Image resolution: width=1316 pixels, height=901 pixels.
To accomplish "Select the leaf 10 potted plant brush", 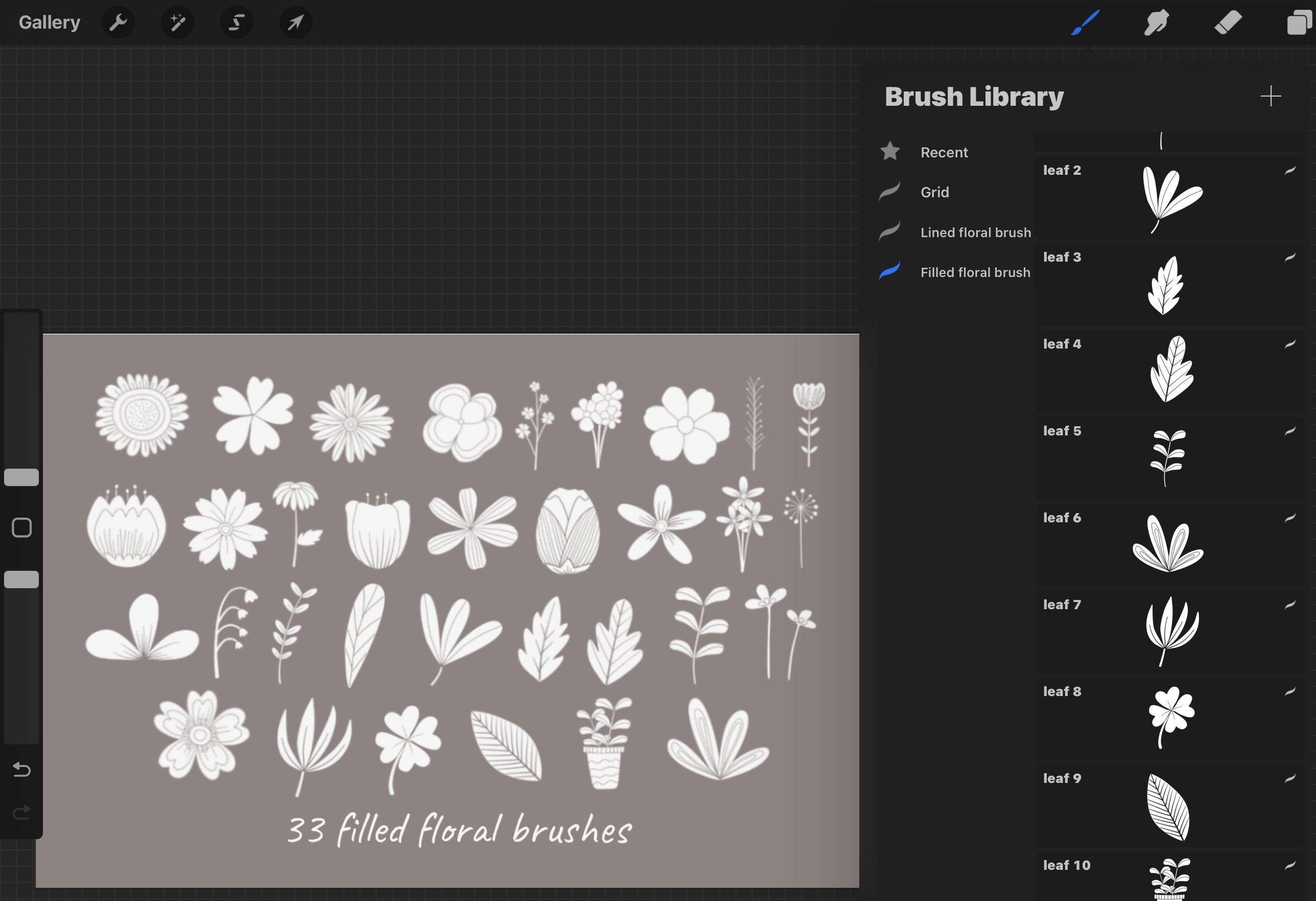I will (x=1170, y=876).
